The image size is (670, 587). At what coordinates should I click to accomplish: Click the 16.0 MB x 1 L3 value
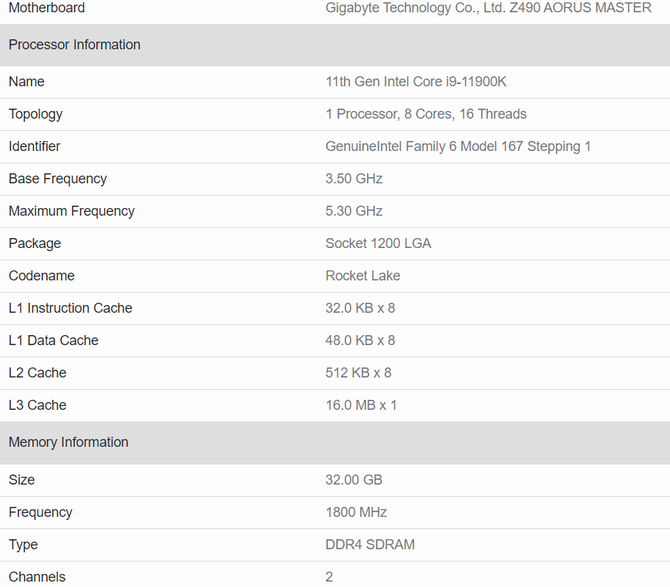coord(361,405)
